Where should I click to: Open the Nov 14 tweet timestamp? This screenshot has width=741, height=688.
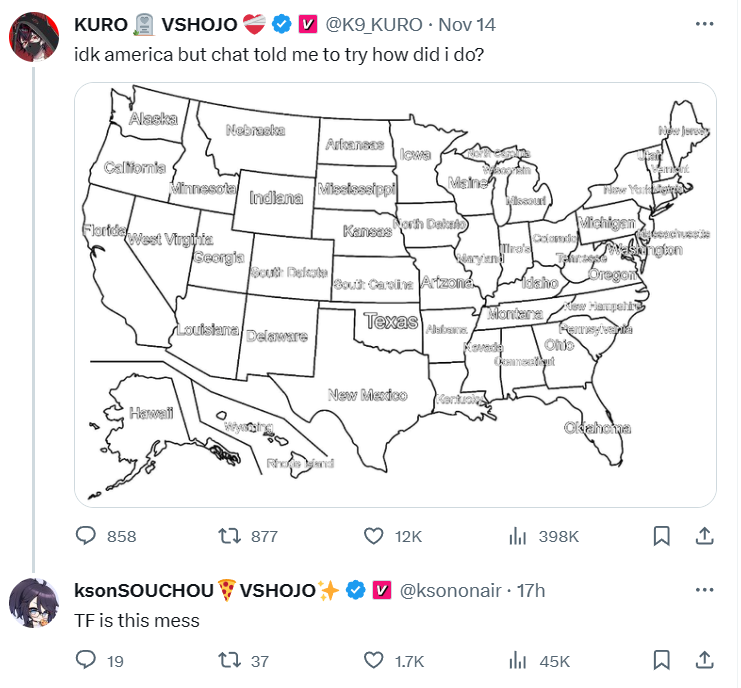click(x=467, y=25)
